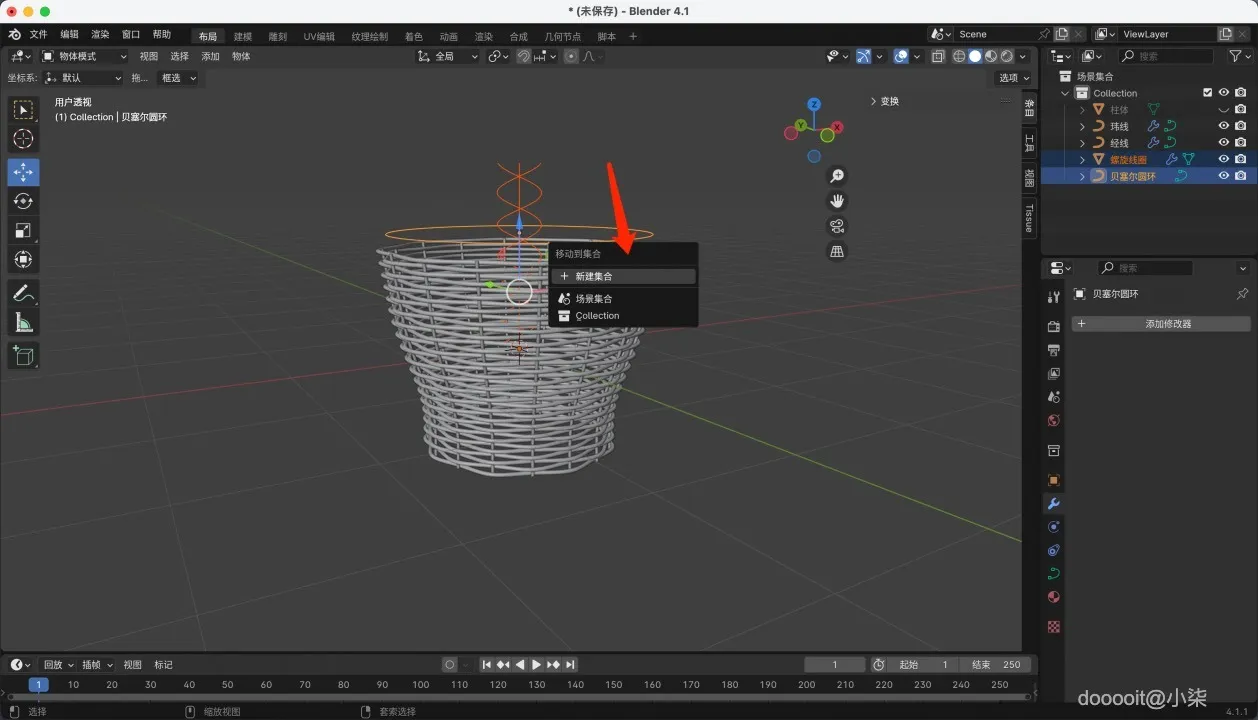Toggle X-ray display button
The image size is (1258, 720).
(938, 57)
